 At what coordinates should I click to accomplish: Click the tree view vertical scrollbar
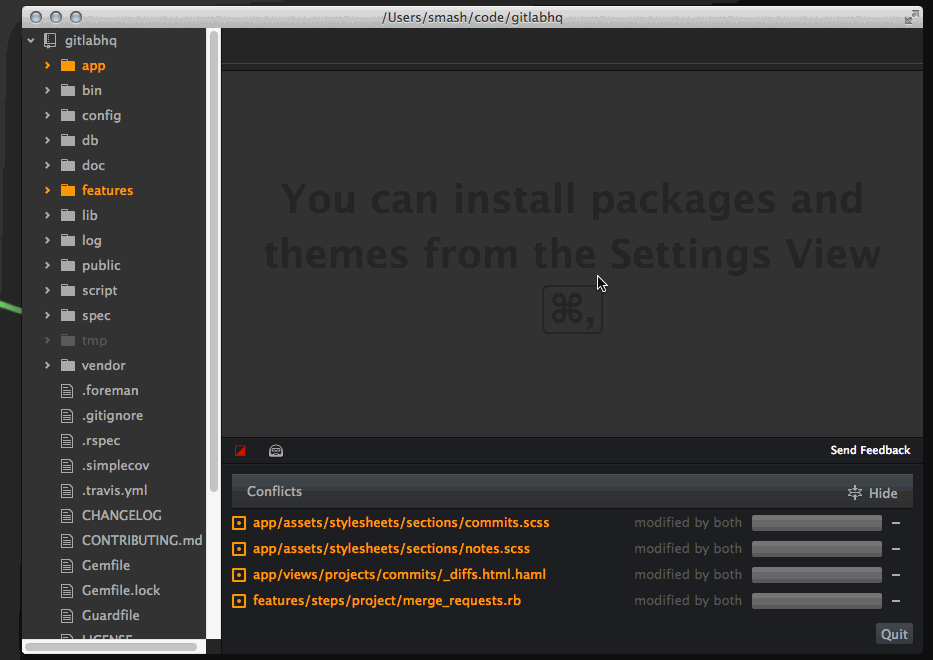pos(214,260)
